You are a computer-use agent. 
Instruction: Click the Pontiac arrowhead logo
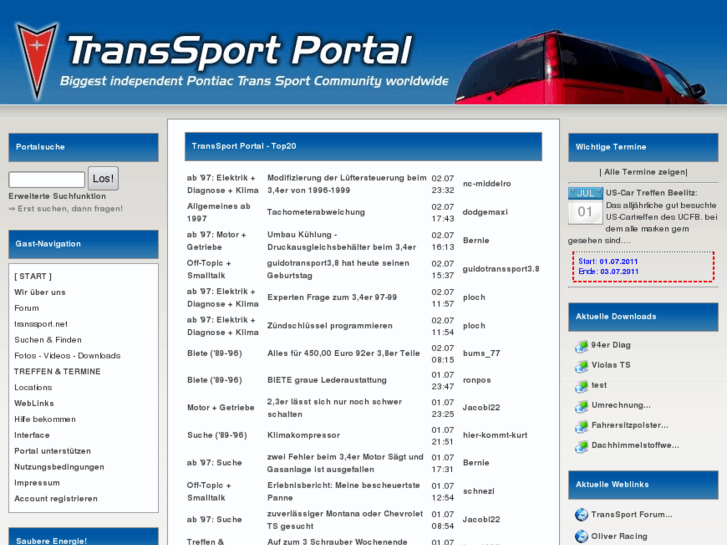[x=37, y=61]
